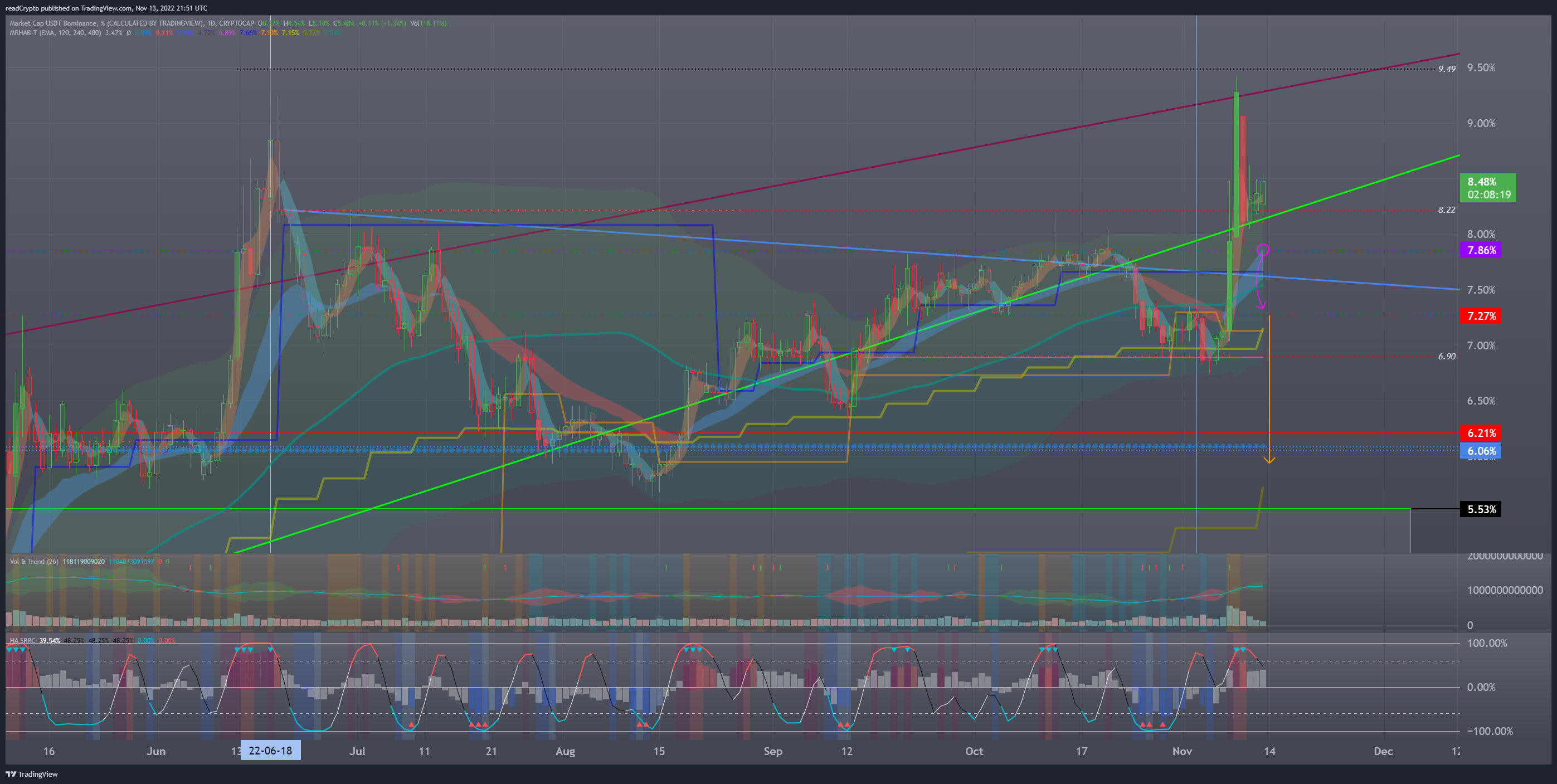Screen dimensions: 1557x784
Task: Click the 2000000000000 volume axis label
Action: tap(1505, 557)
